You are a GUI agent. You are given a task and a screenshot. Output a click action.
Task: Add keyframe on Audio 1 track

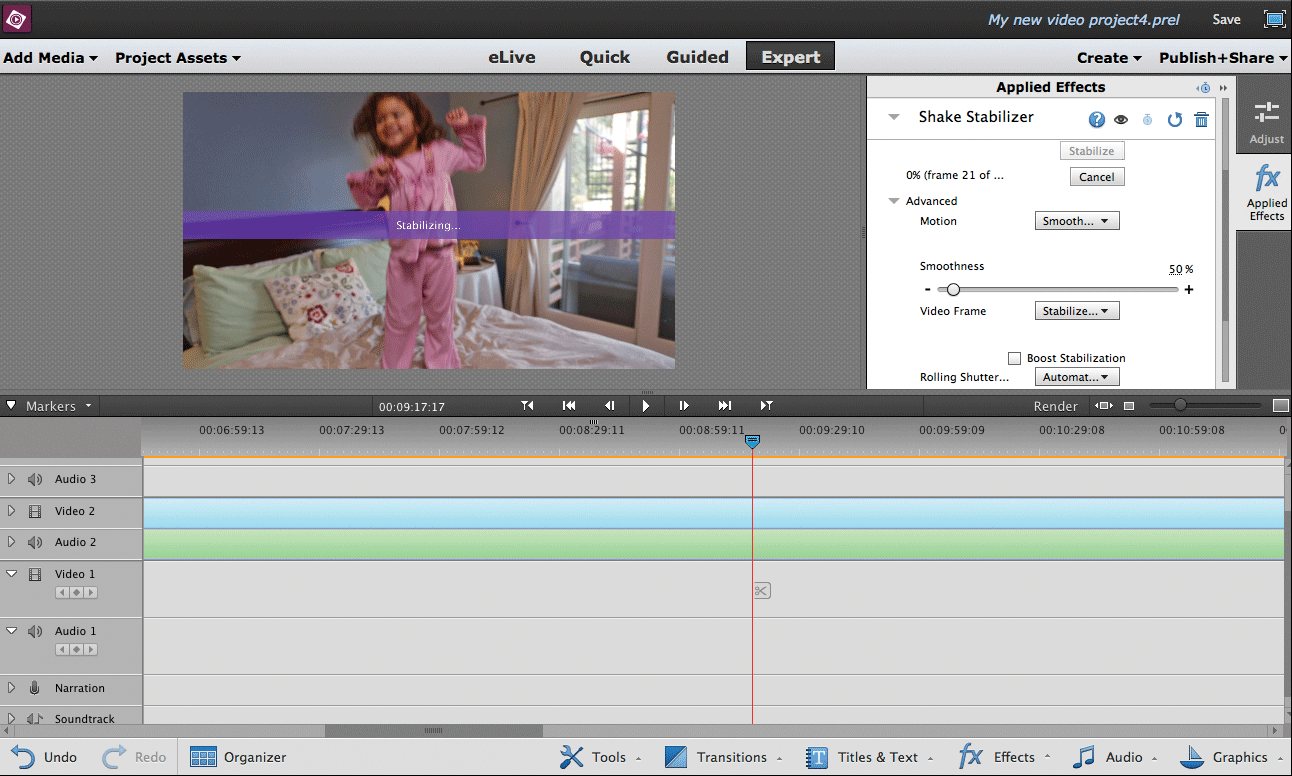point(76,650)
